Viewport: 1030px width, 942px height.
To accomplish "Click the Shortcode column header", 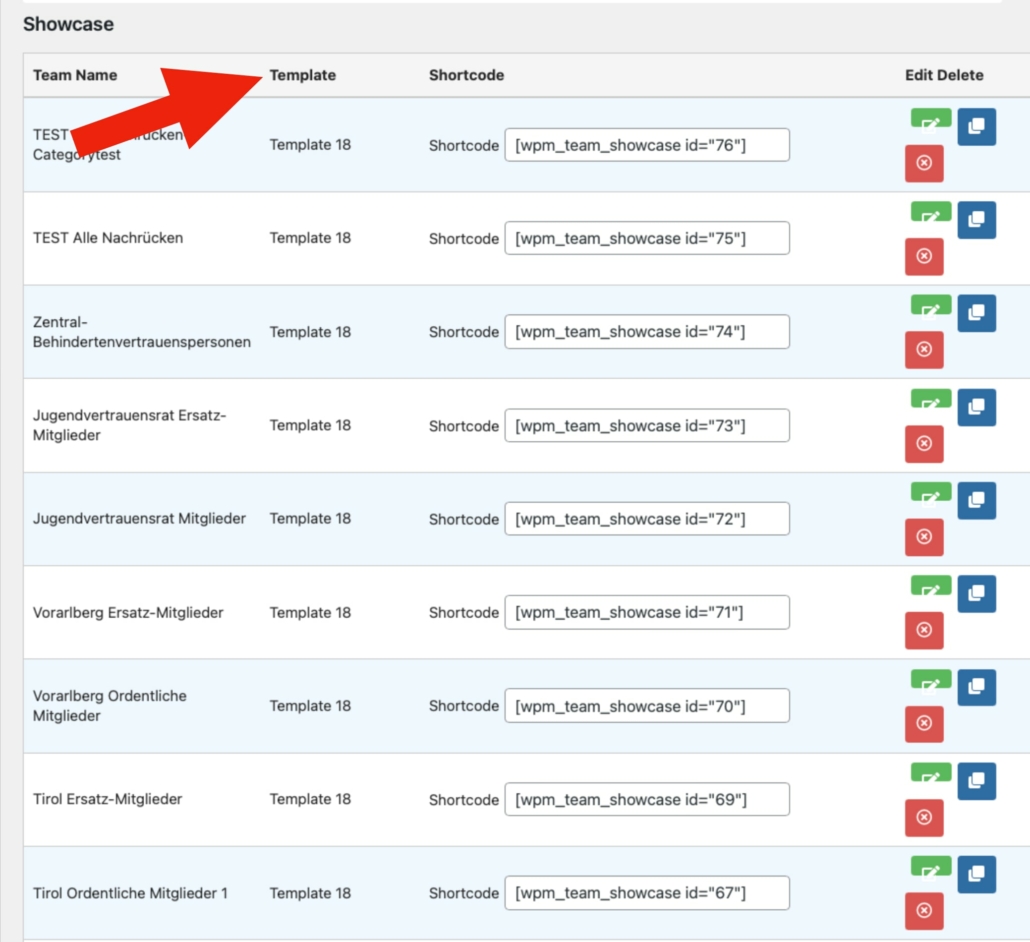I will (466, 75).
